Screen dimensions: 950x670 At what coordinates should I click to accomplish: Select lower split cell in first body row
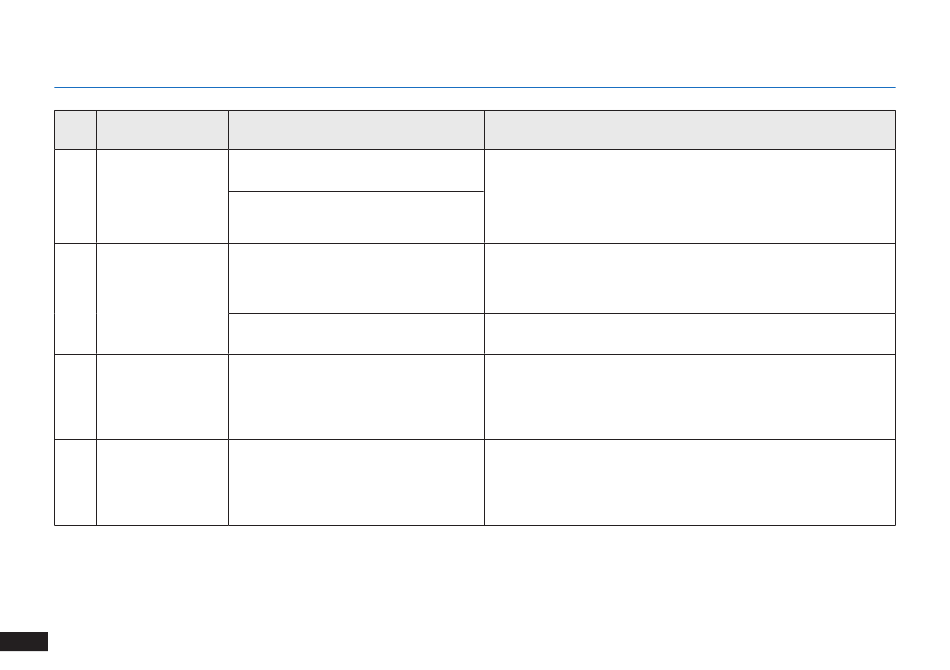(356, 217)
